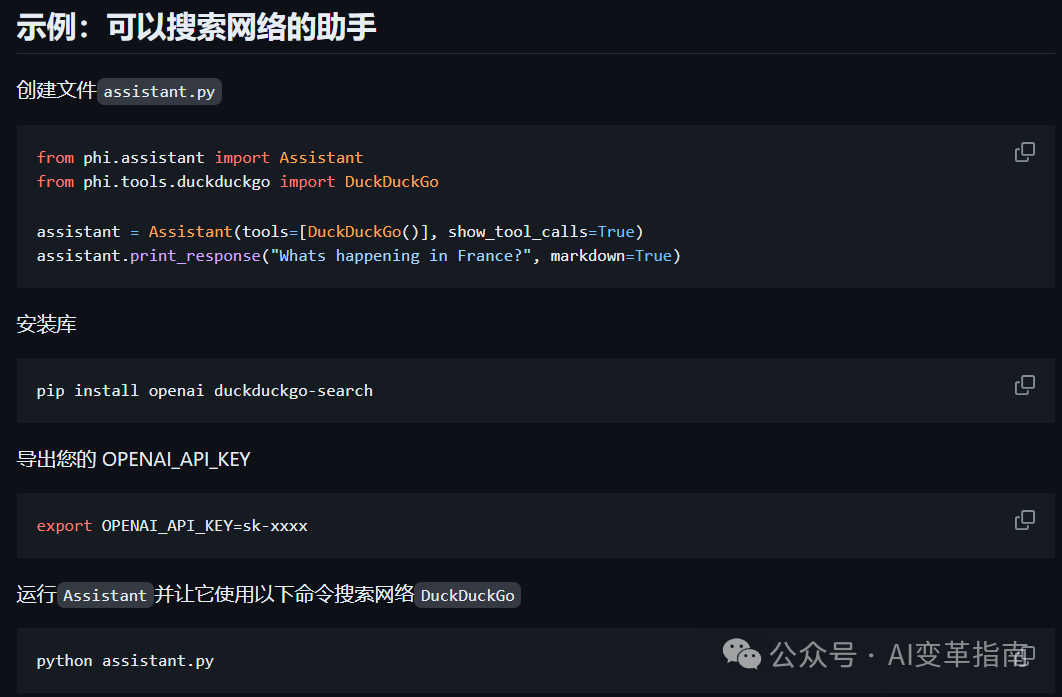
Task: Click the heading 示例：可以搜索网络的助手
Action: [x=197, y=27]
